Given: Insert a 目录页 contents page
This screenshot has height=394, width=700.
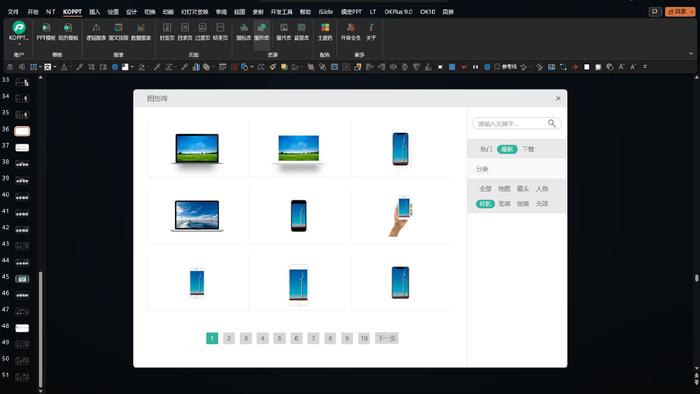Looking at the screenshot, I should click(x=185, y=32).
